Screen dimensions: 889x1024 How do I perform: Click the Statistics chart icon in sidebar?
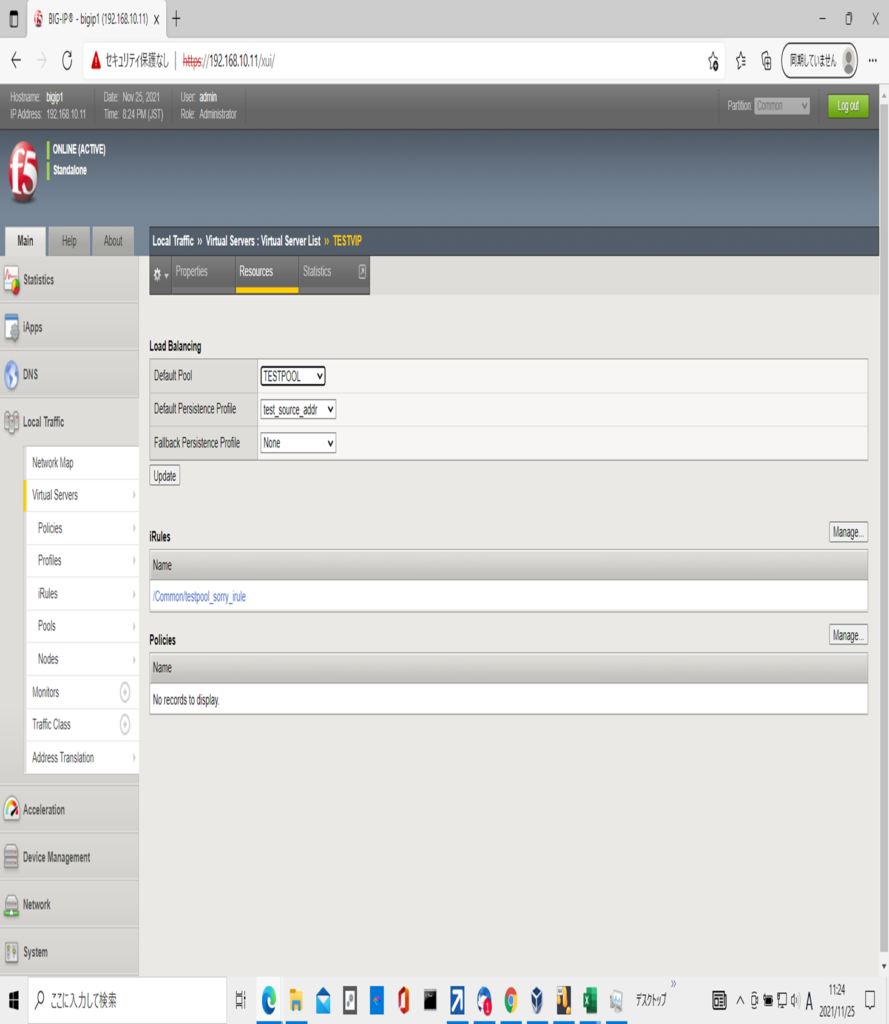click(x=11, y=281)
